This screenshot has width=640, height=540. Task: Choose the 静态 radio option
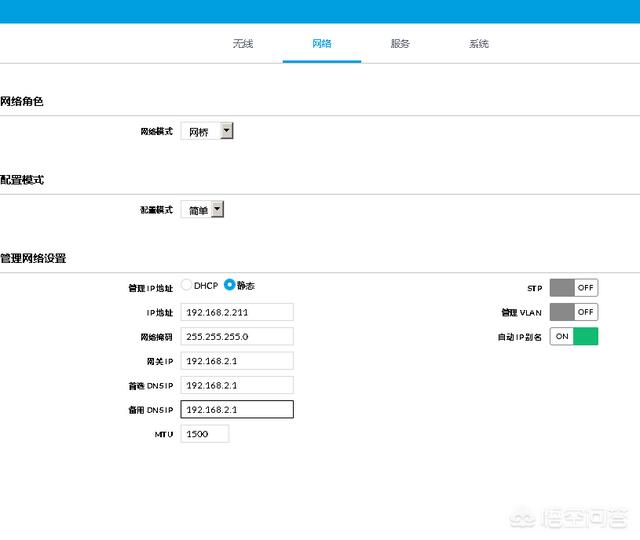[230, 285]
